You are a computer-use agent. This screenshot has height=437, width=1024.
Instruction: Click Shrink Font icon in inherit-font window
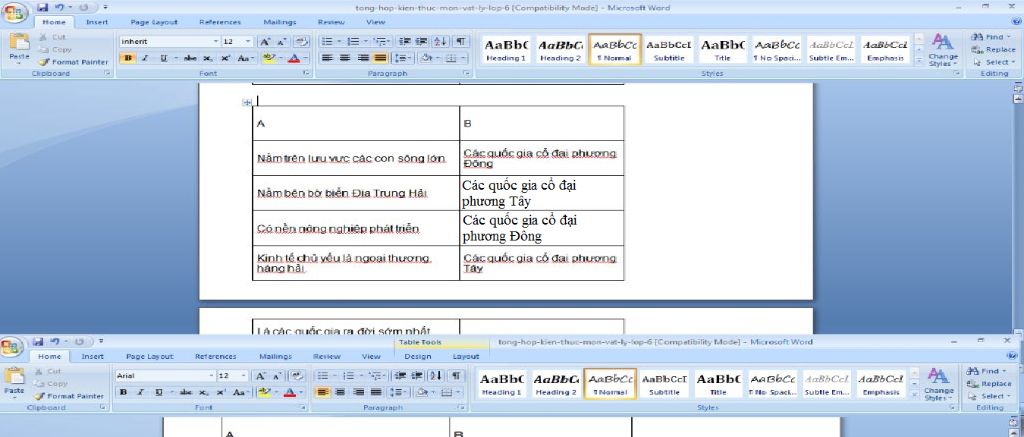(x=281, y=41)
